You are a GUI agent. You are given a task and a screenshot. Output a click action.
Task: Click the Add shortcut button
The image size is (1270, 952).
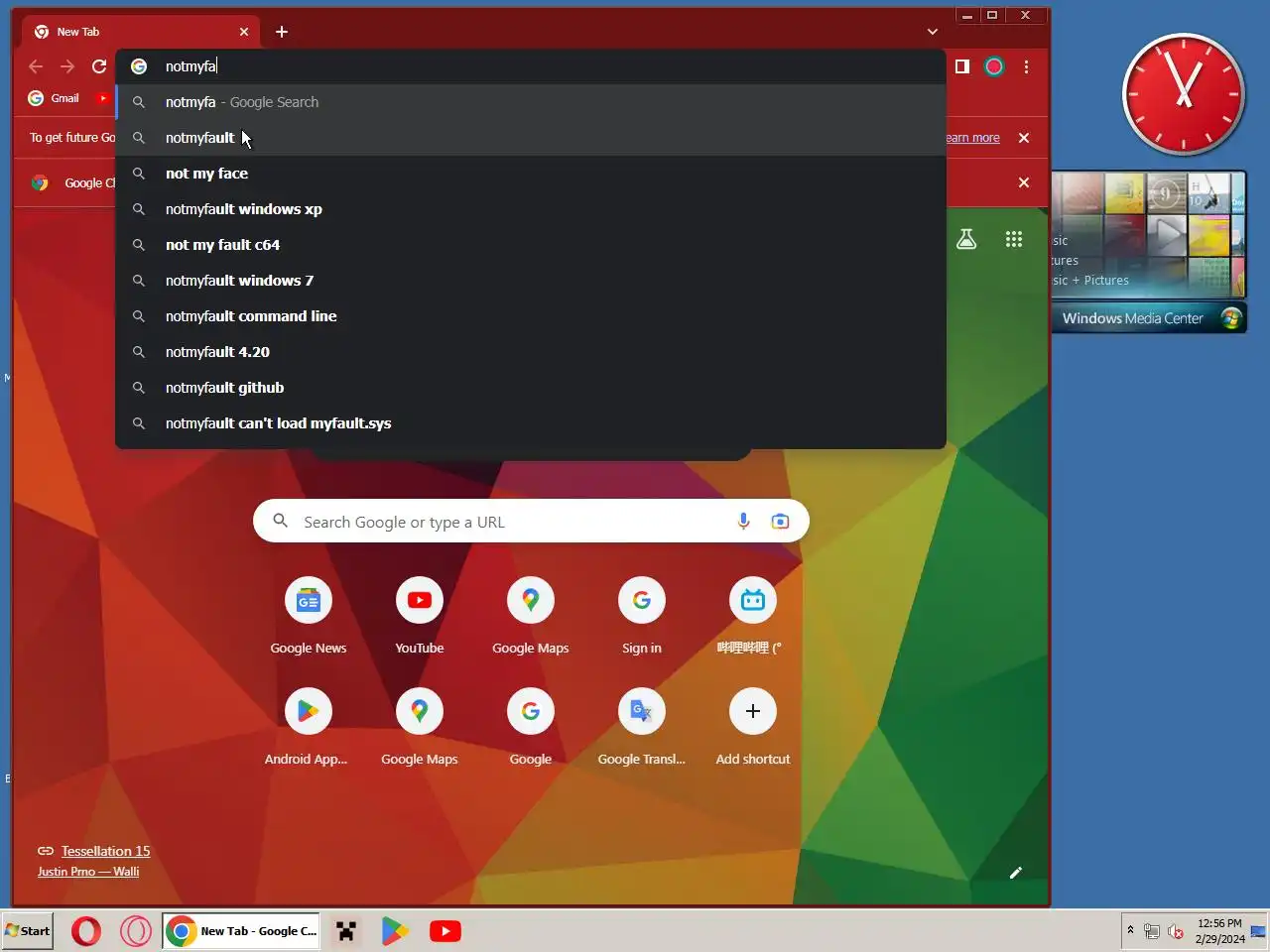pos(753,727)
